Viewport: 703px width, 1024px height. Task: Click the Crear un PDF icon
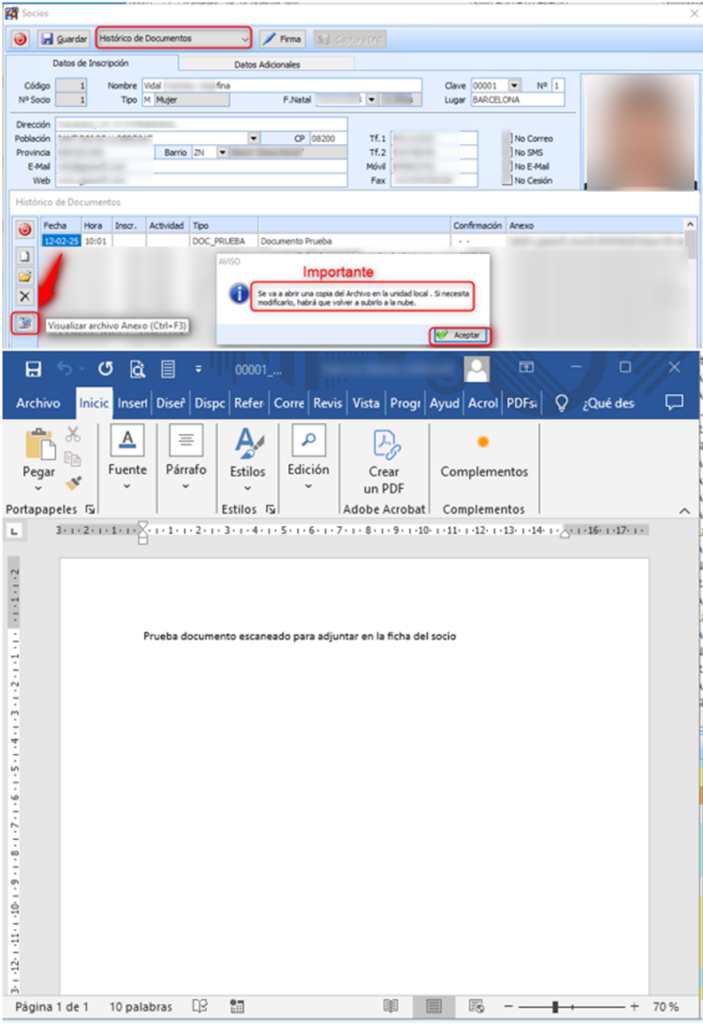coord(384,459)
